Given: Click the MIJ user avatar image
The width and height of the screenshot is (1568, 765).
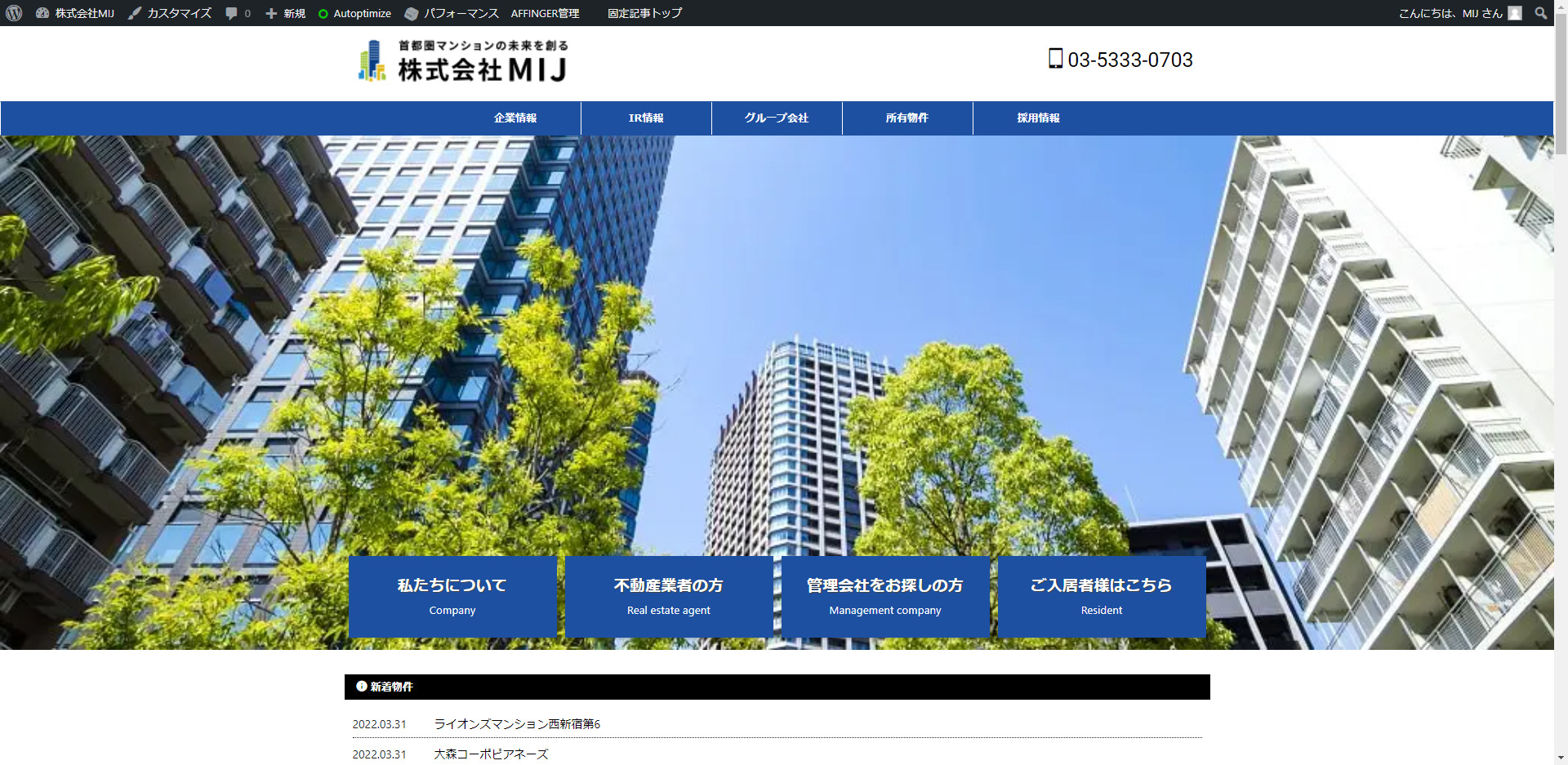Looking at the screenshot, I should (1515, 13).
